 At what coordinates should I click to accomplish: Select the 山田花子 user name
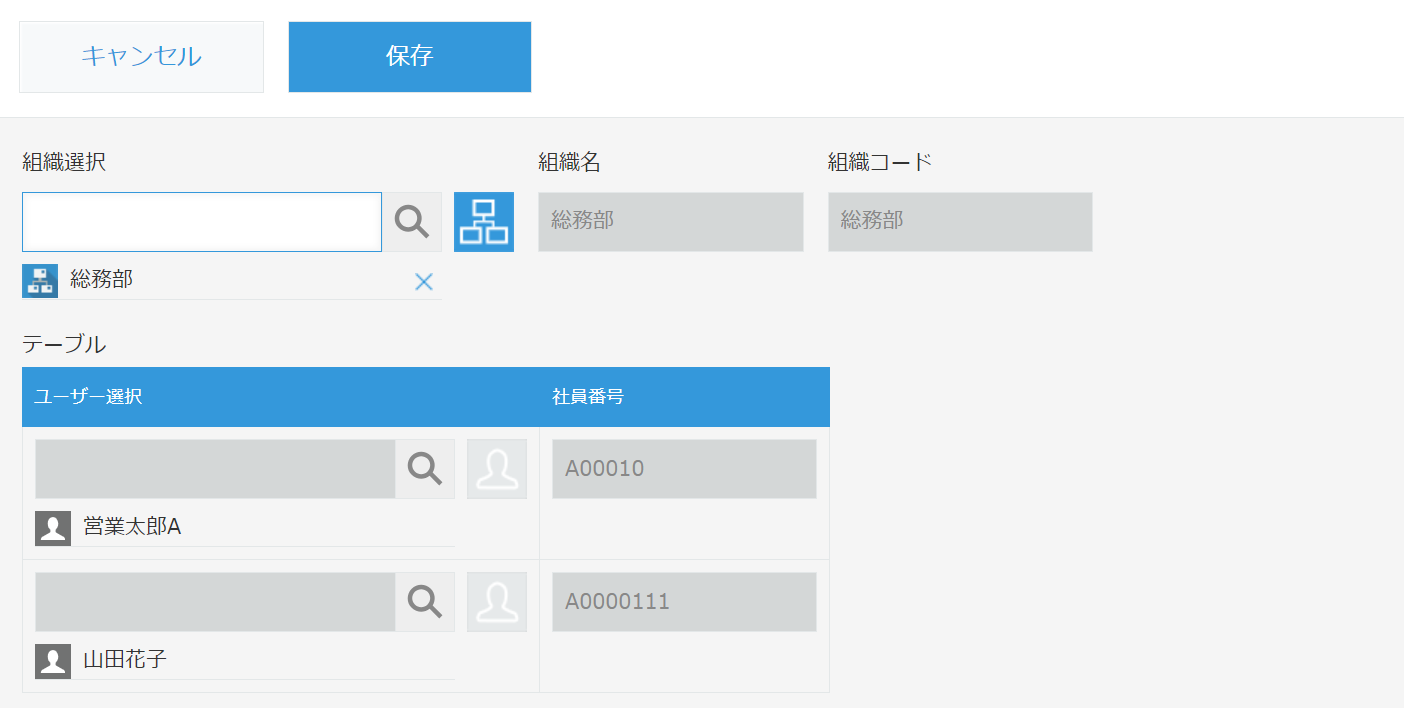(x=125, y=660)
